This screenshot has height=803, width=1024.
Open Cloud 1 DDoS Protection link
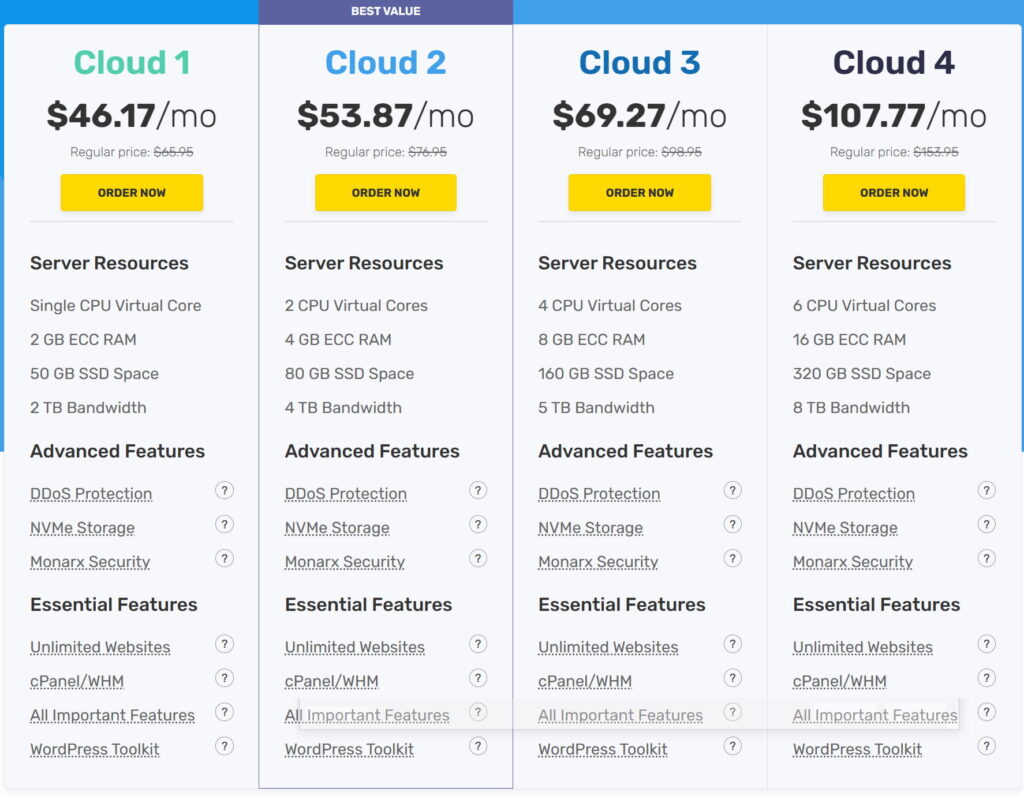pos(91,494)
